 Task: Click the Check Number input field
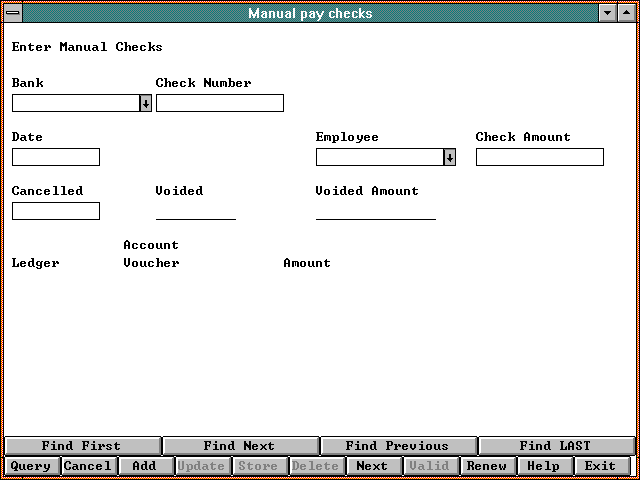coord(220,103)
